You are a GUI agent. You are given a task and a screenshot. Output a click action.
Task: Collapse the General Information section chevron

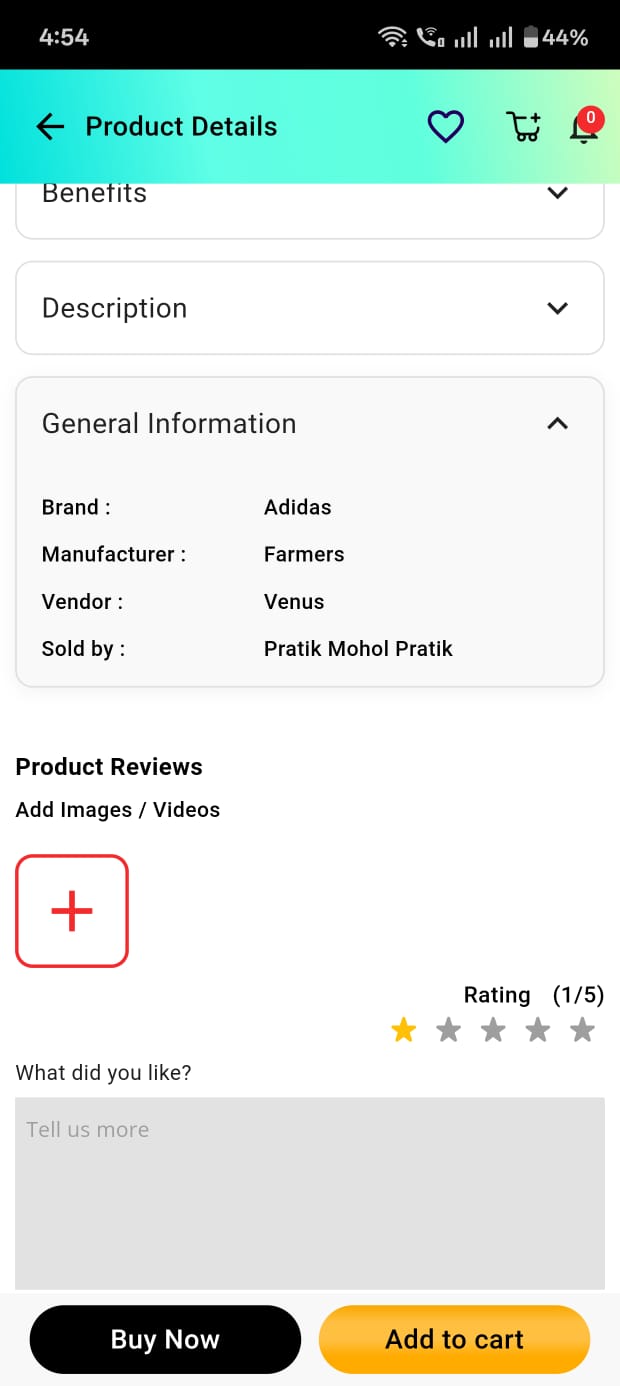click(x=558, y=424)
